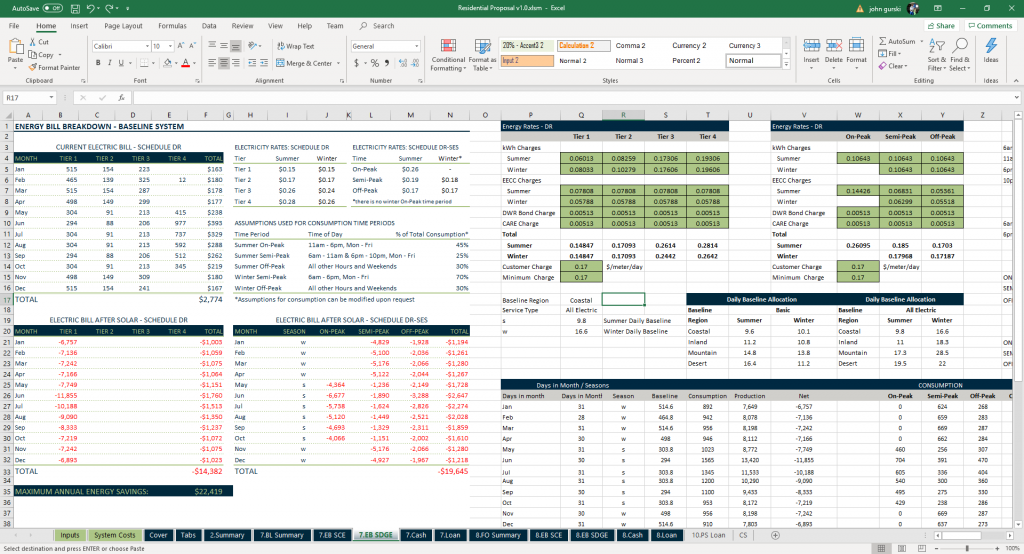Screen dimensions: 1024x554
Task: Apply bold formatting to the cell
Action: click(98, 63)
